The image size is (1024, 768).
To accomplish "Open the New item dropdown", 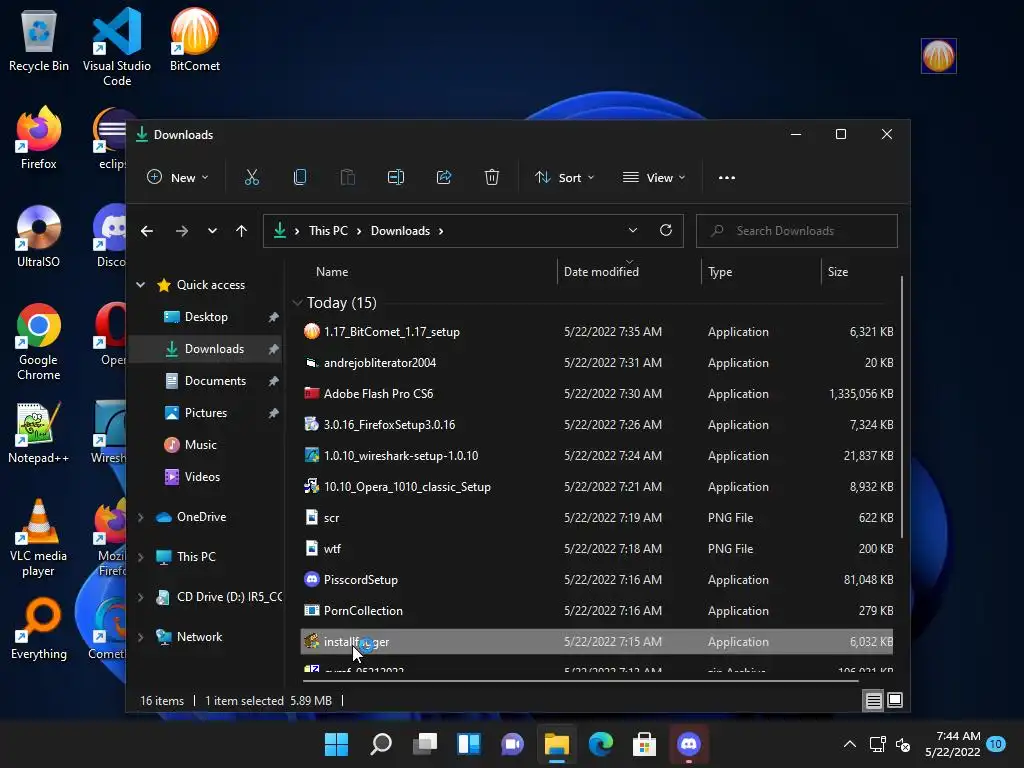I will pos(178,178).
